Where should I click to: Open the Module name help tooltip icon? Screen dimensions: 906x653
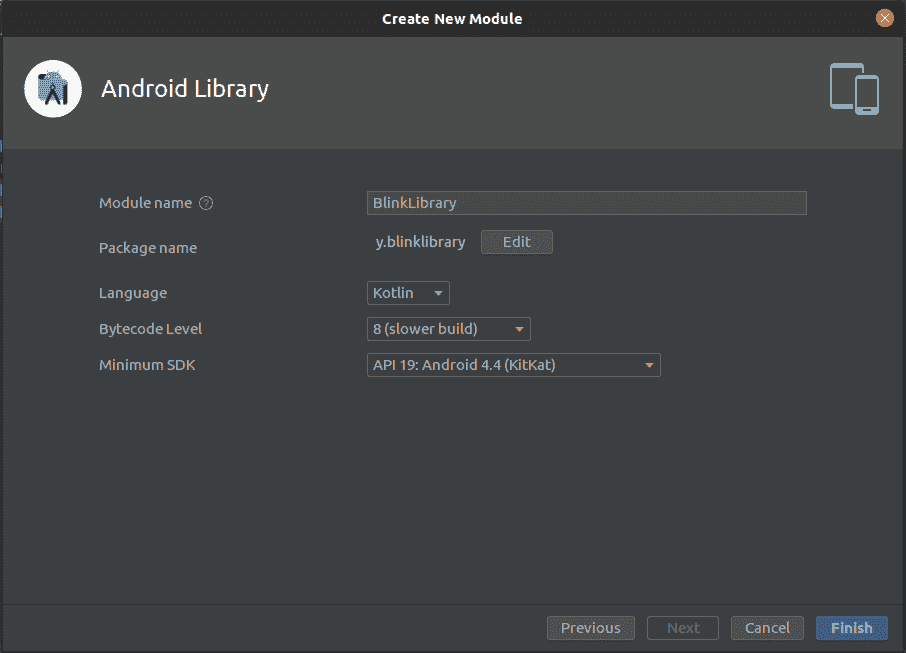pyautogui.click(x=206, y=203)
